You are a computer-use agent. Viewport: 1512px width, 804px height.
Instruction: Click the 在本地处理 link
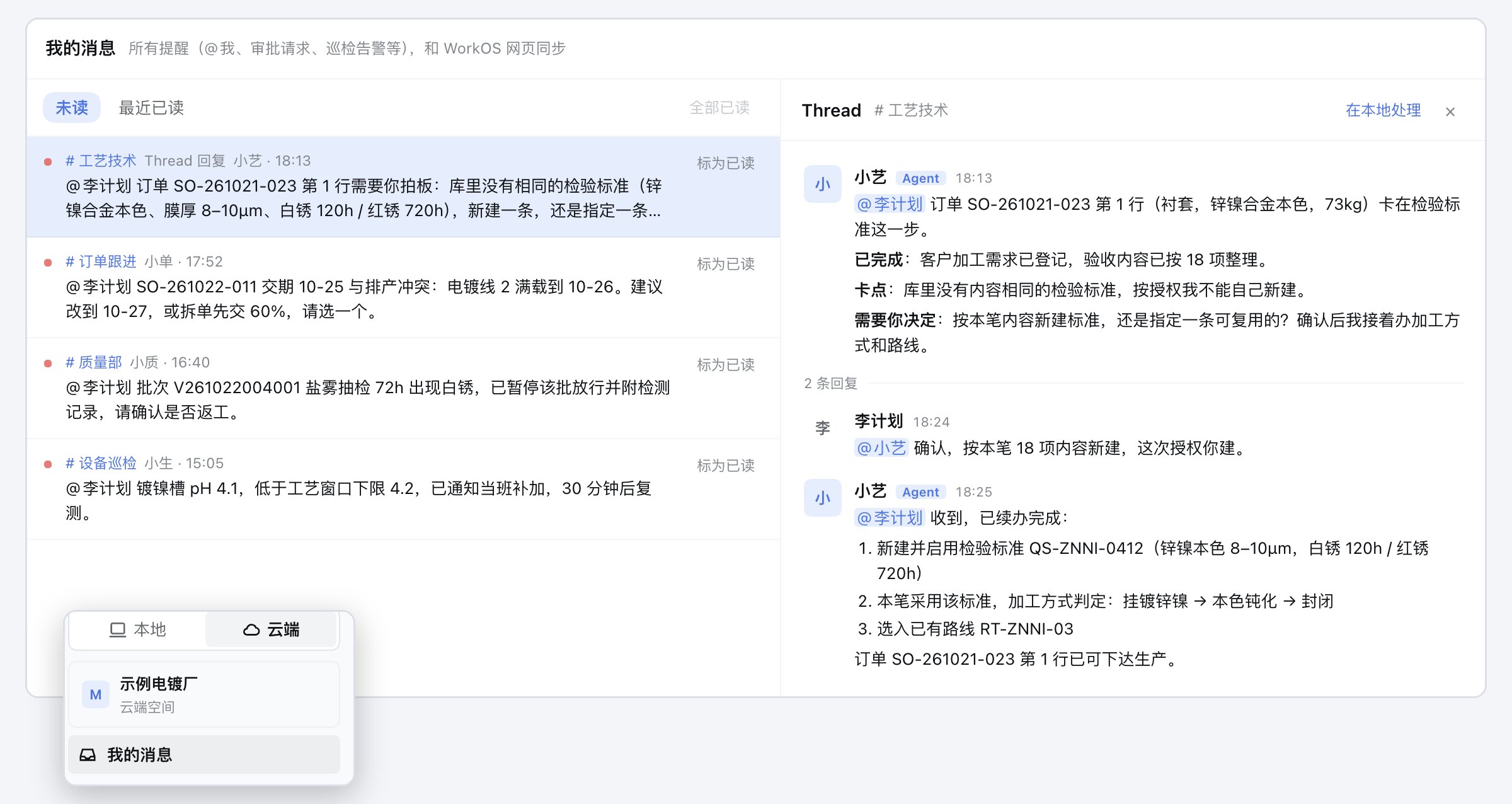1383,110
